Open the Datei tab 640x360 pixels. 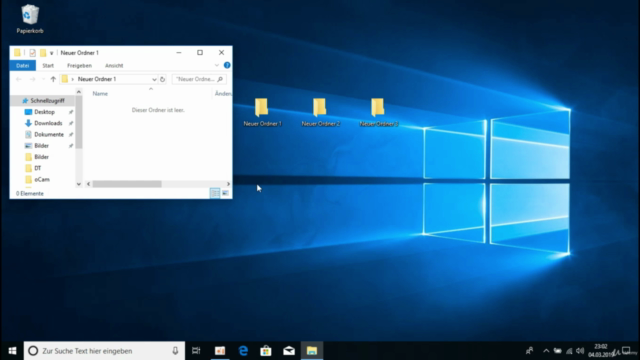tap(22, 65)
